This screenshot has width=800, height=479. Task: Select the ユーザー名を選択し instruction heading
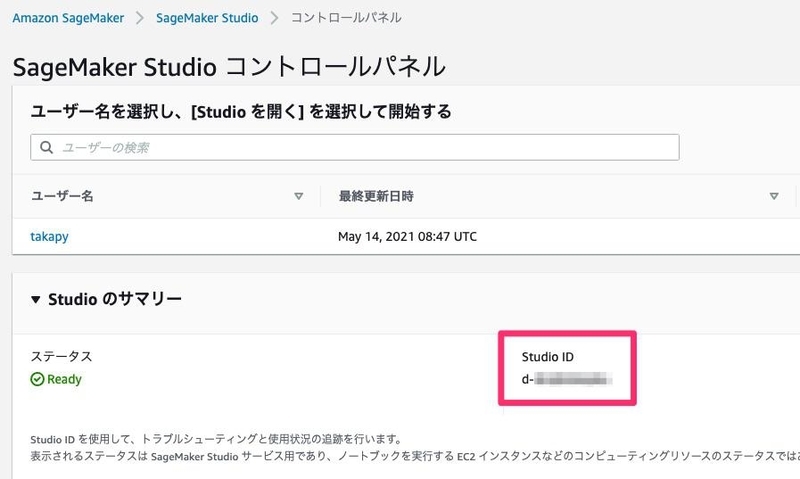(x=241, y=111)
